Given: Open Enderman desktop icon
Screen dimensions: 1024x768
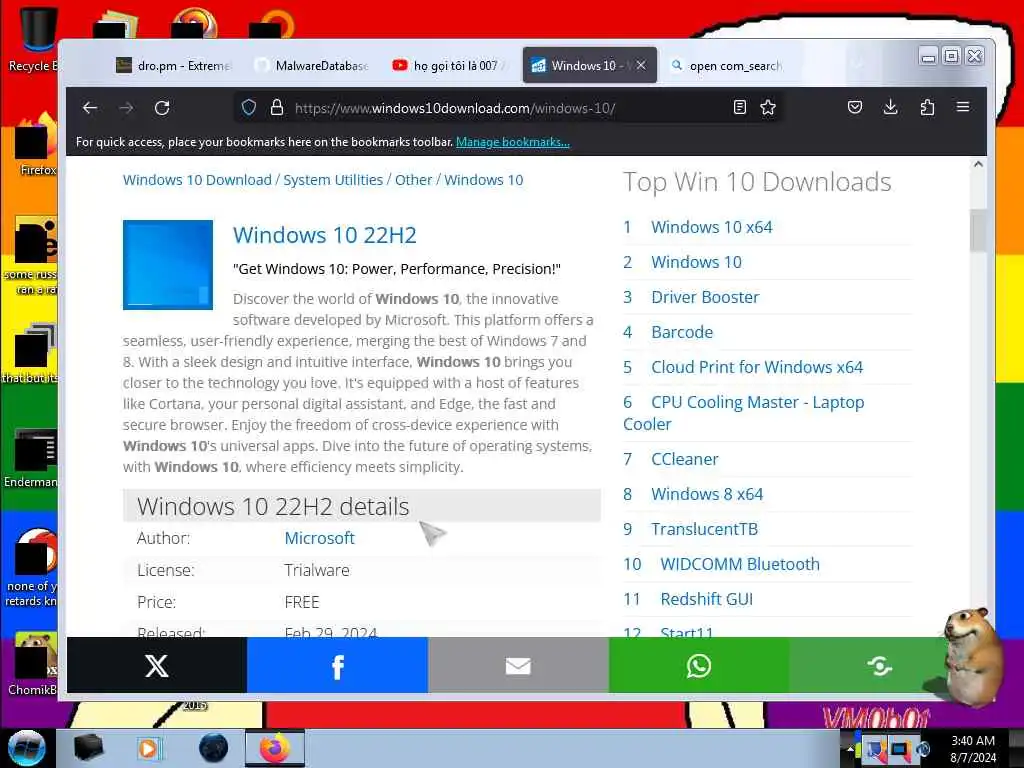Looking at the screenshot, I should pos(31,458).
